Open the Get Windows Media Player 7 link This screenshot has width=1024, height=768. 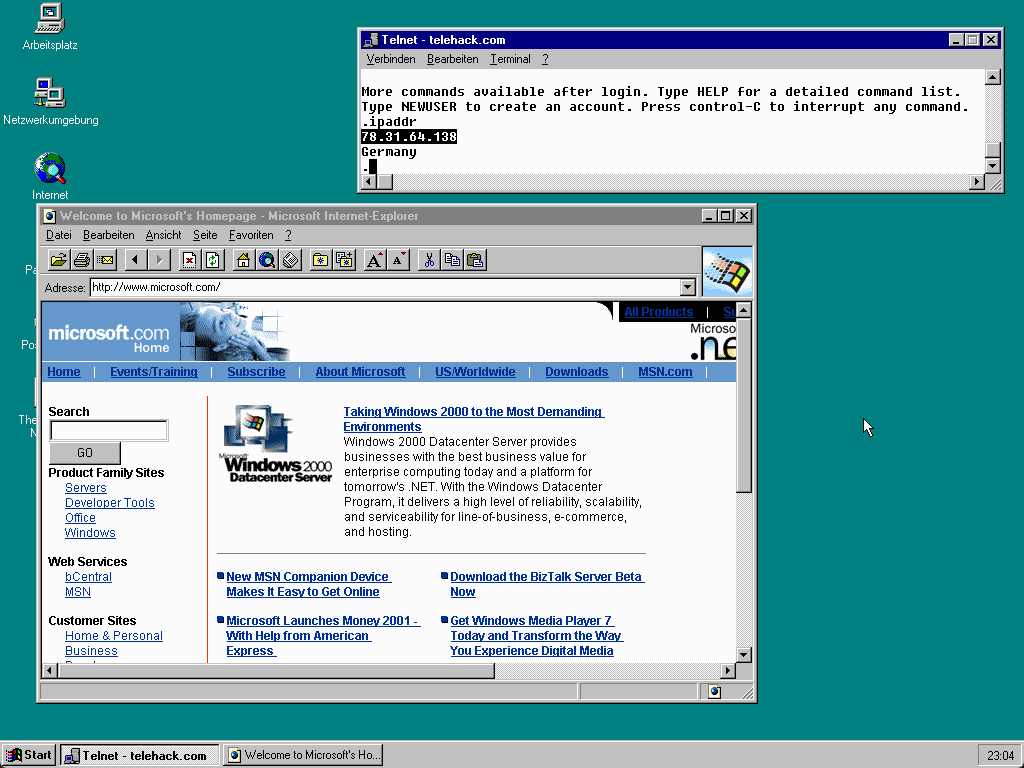tap(536, 636)
